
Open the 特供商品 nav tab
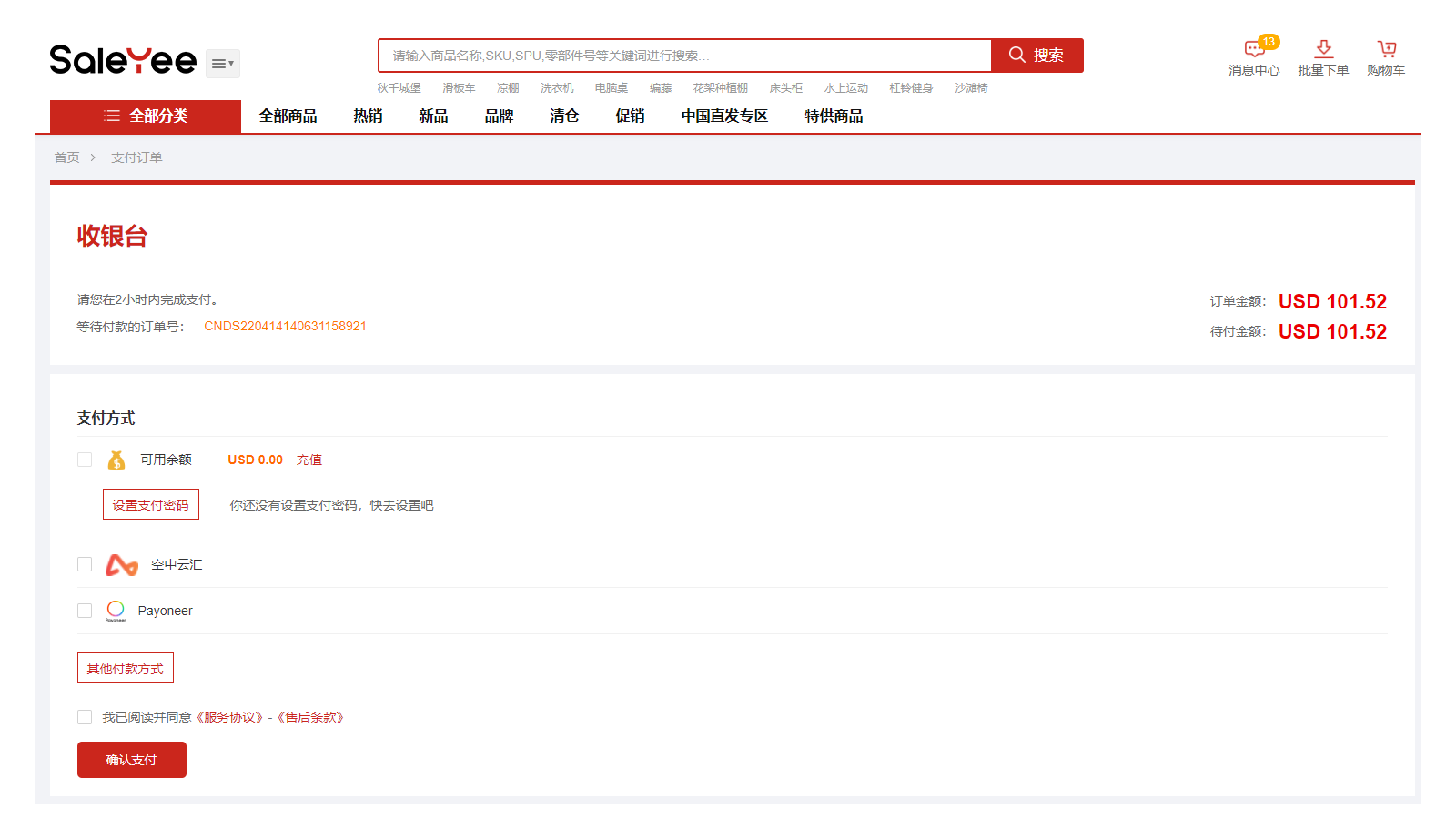[834, 116]
